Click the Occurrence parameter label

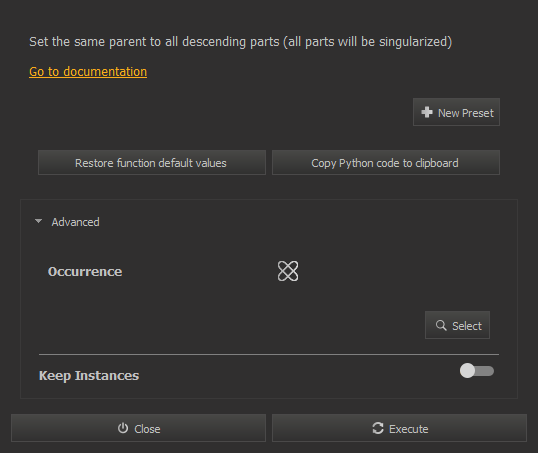coord(85,271)
